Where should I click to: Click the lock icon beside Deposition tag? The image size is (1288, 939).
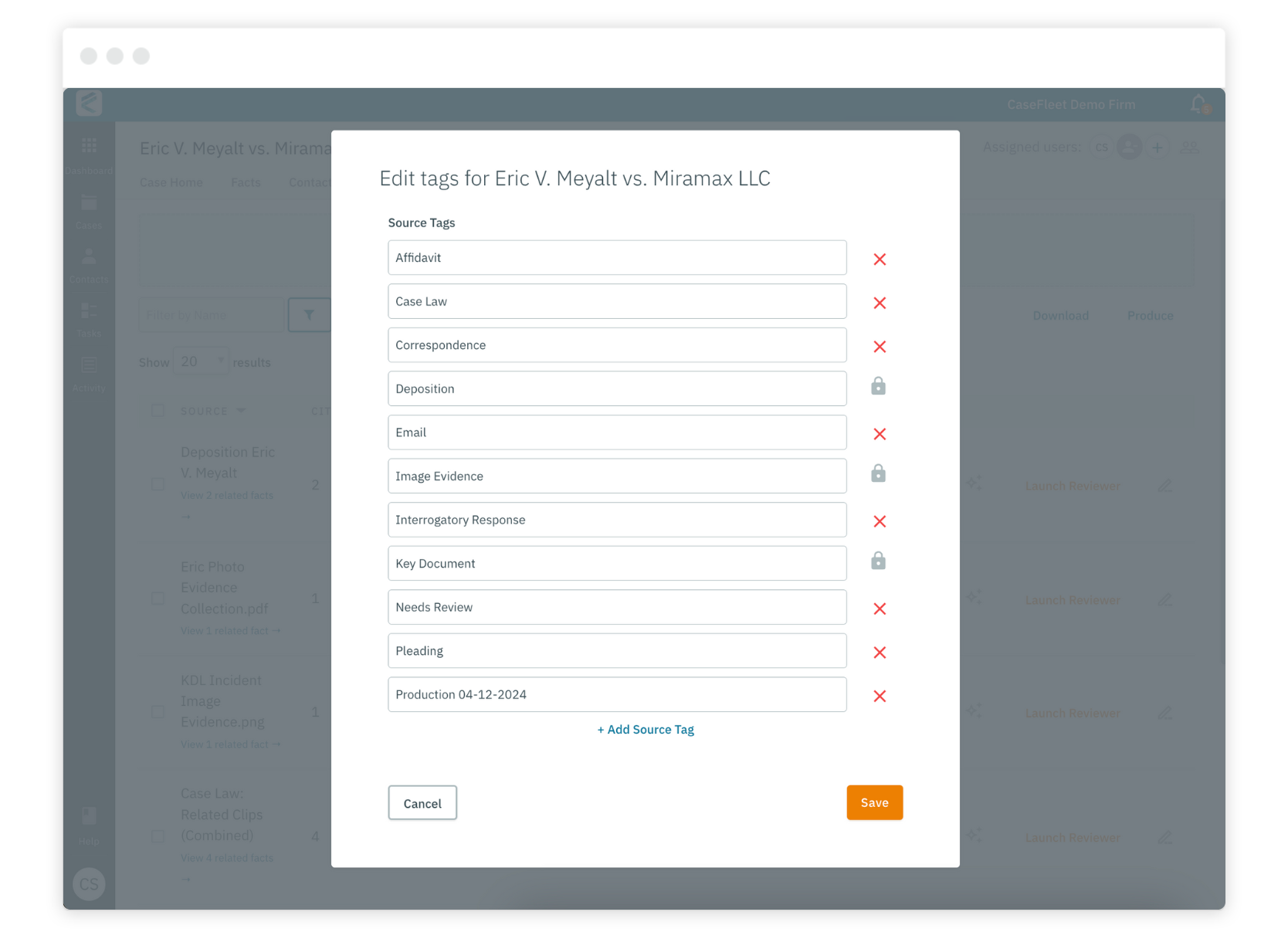(x=879, y=386)
